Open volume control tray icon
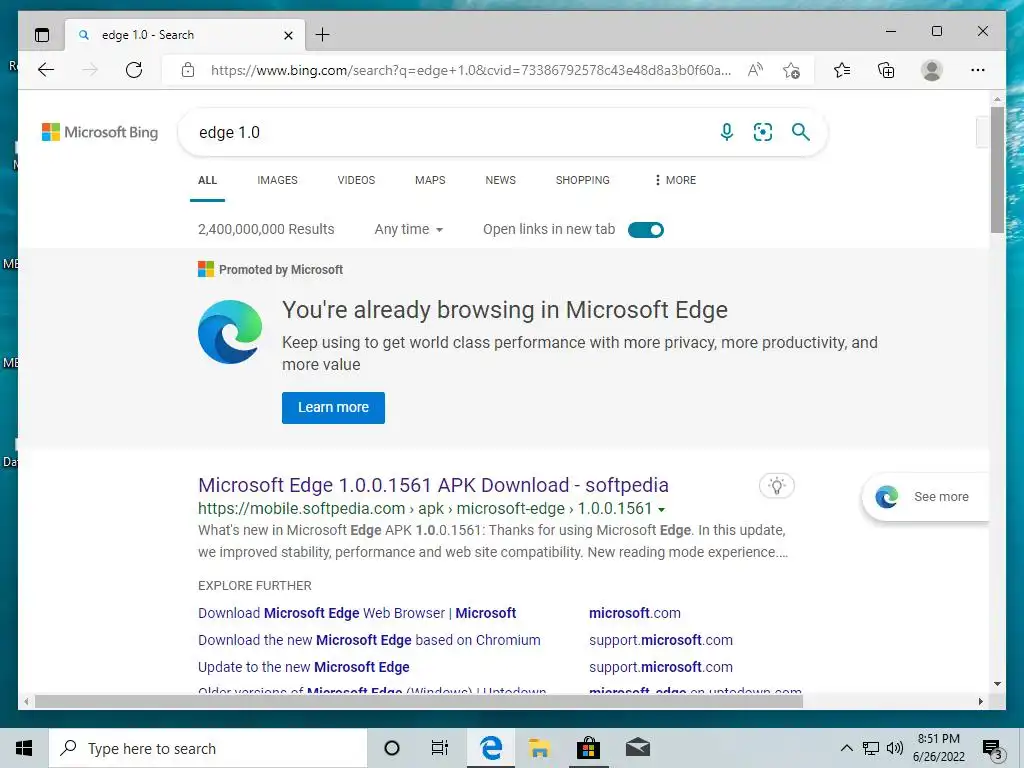This screenshot has height=768, width=1024. [895, 748]
